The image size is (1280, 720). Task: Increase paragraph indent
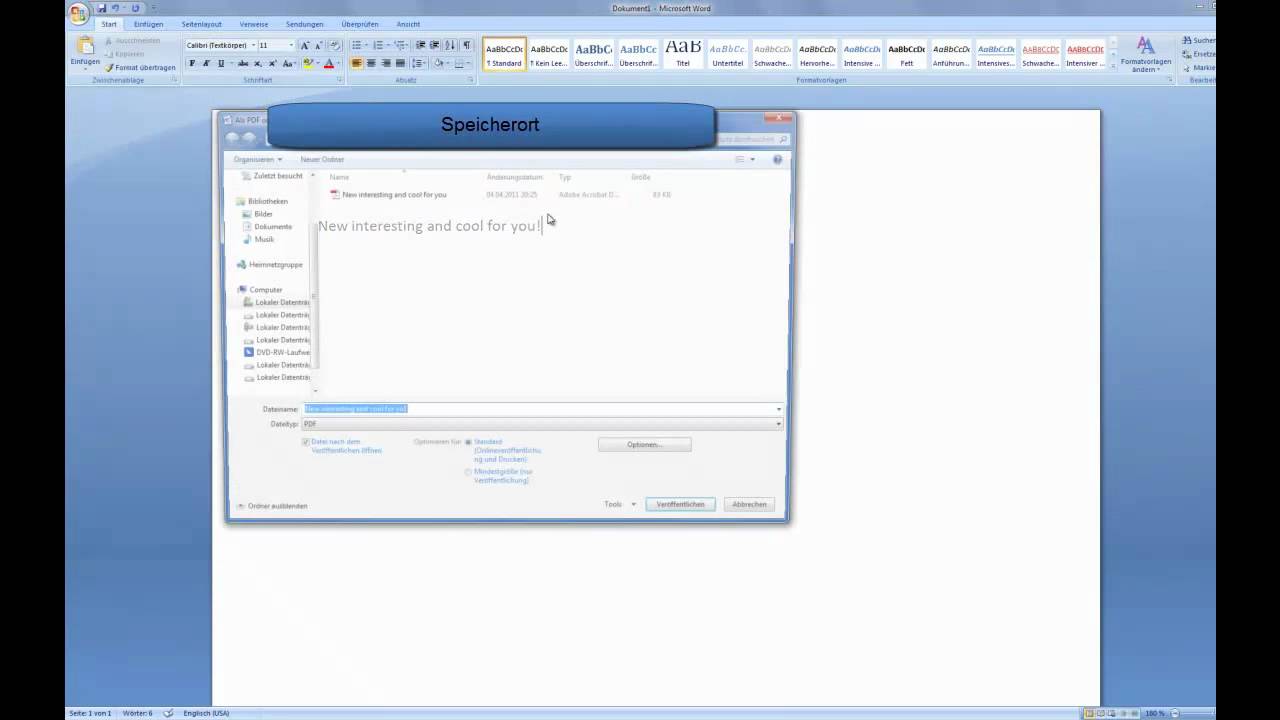(x=435, y=45)
